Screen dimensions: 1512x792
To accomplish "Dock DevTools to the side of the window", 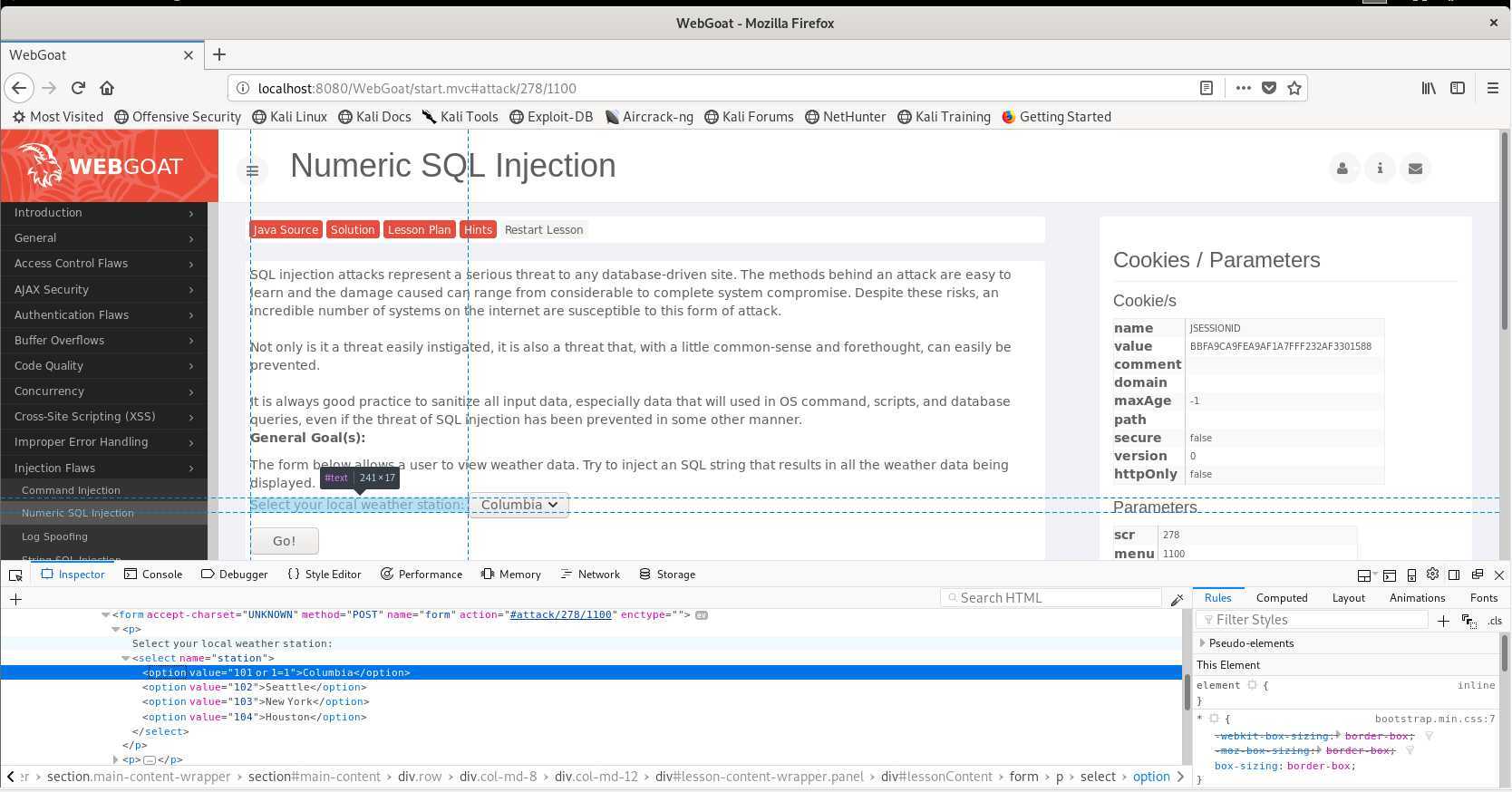I will pos(1454,575).
